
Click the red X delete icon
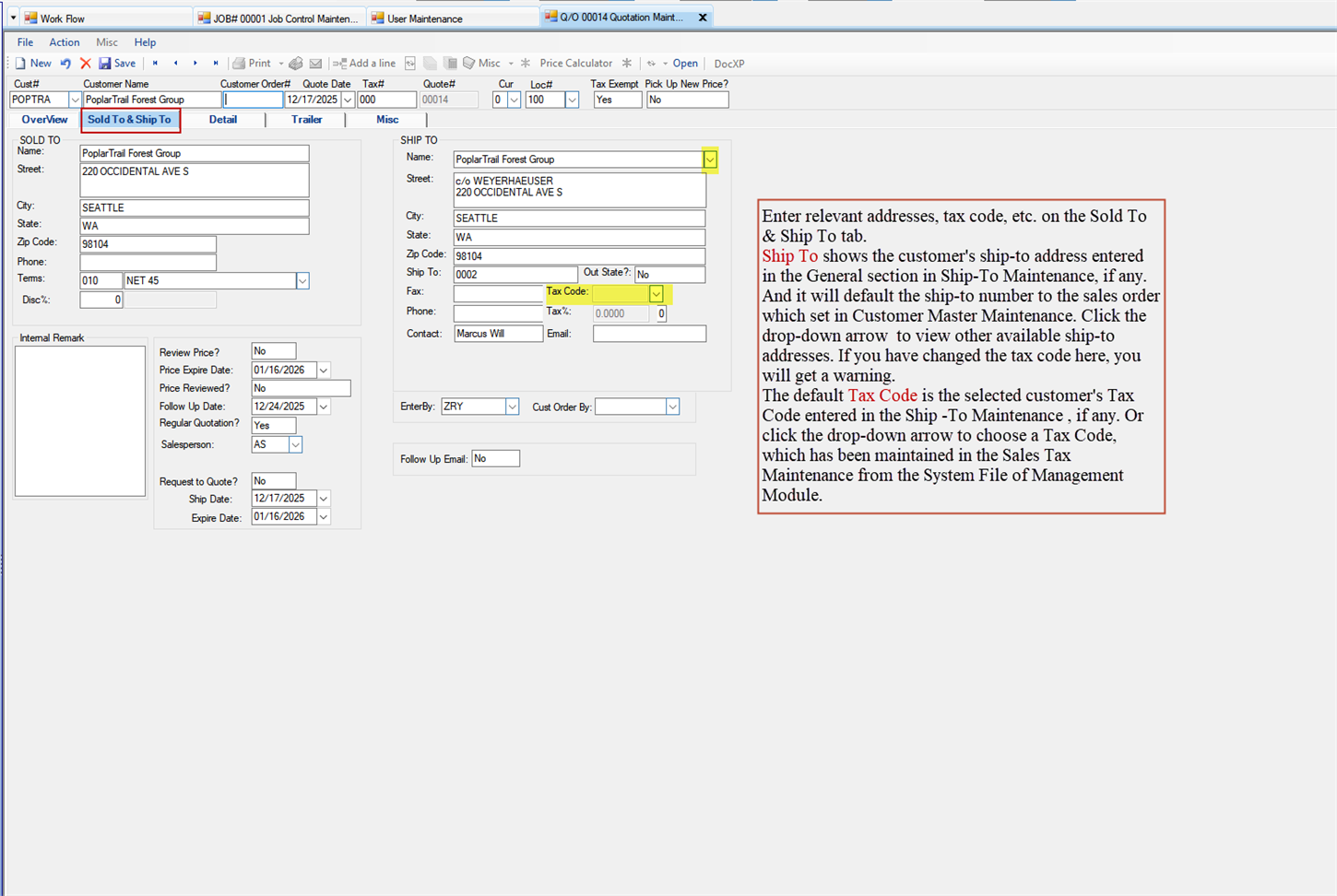[86, 64]
